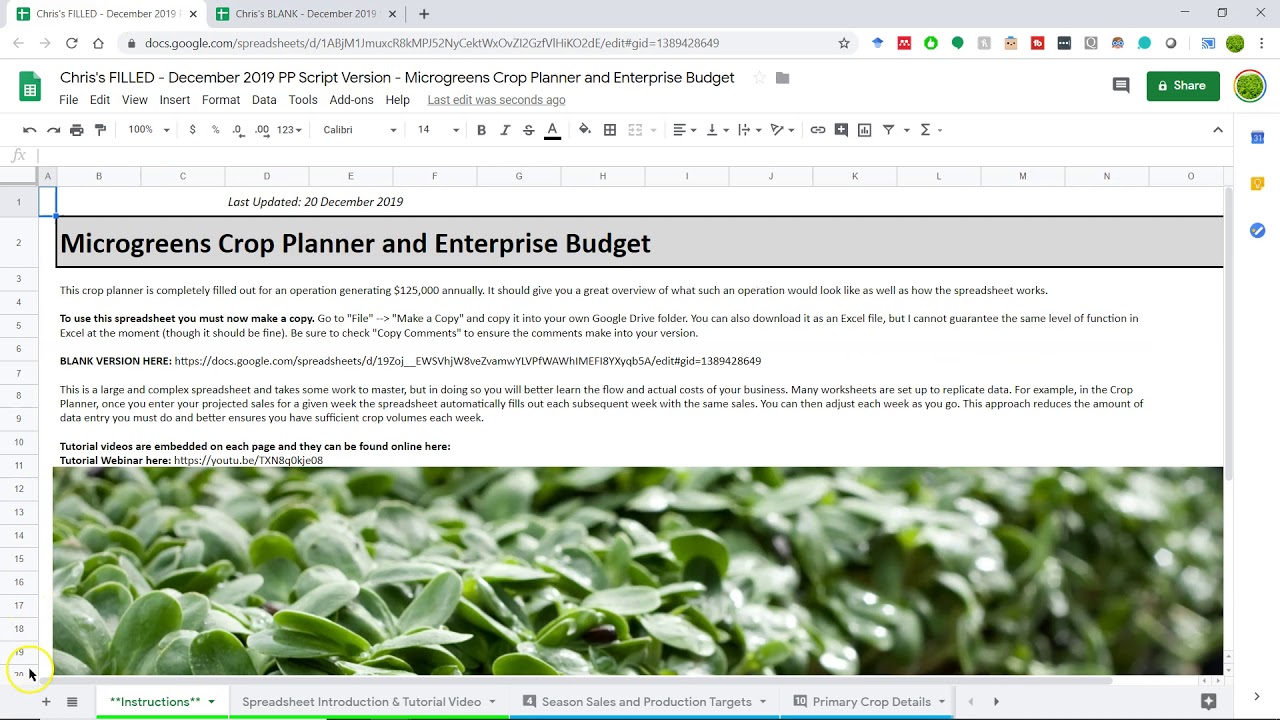Viewport: 1280px width, 720px height.
Task: Click the merge cells icon
Action: tap(635, 130)
